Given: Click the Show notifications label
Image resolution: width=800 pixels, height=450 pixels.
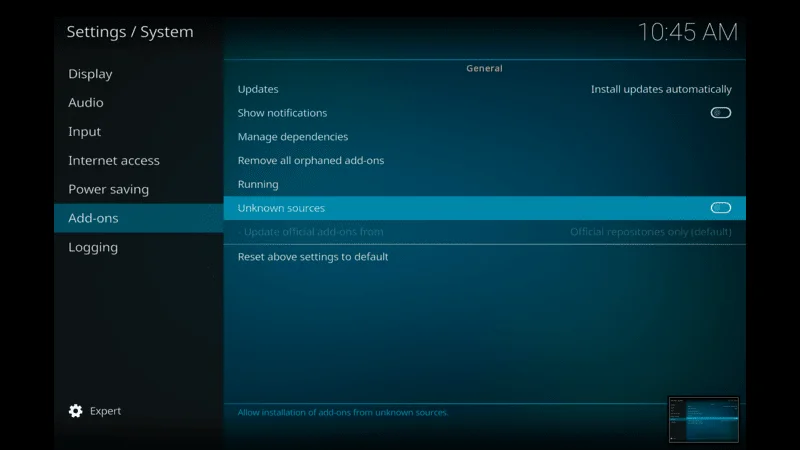Looking at the screenshot, I should coord(282,113).
